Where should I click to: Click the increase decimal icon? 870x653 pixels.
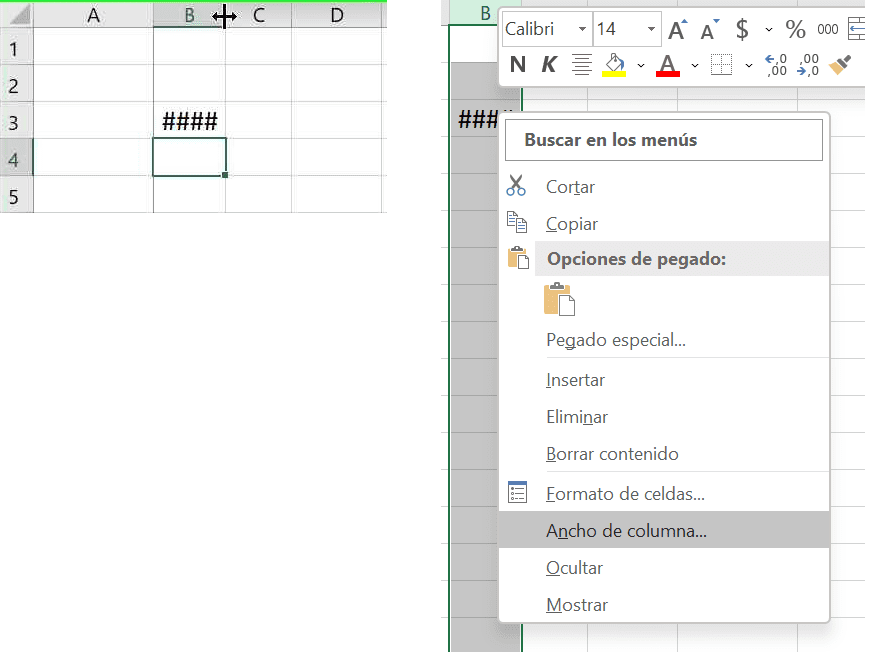tap(776, 65)
